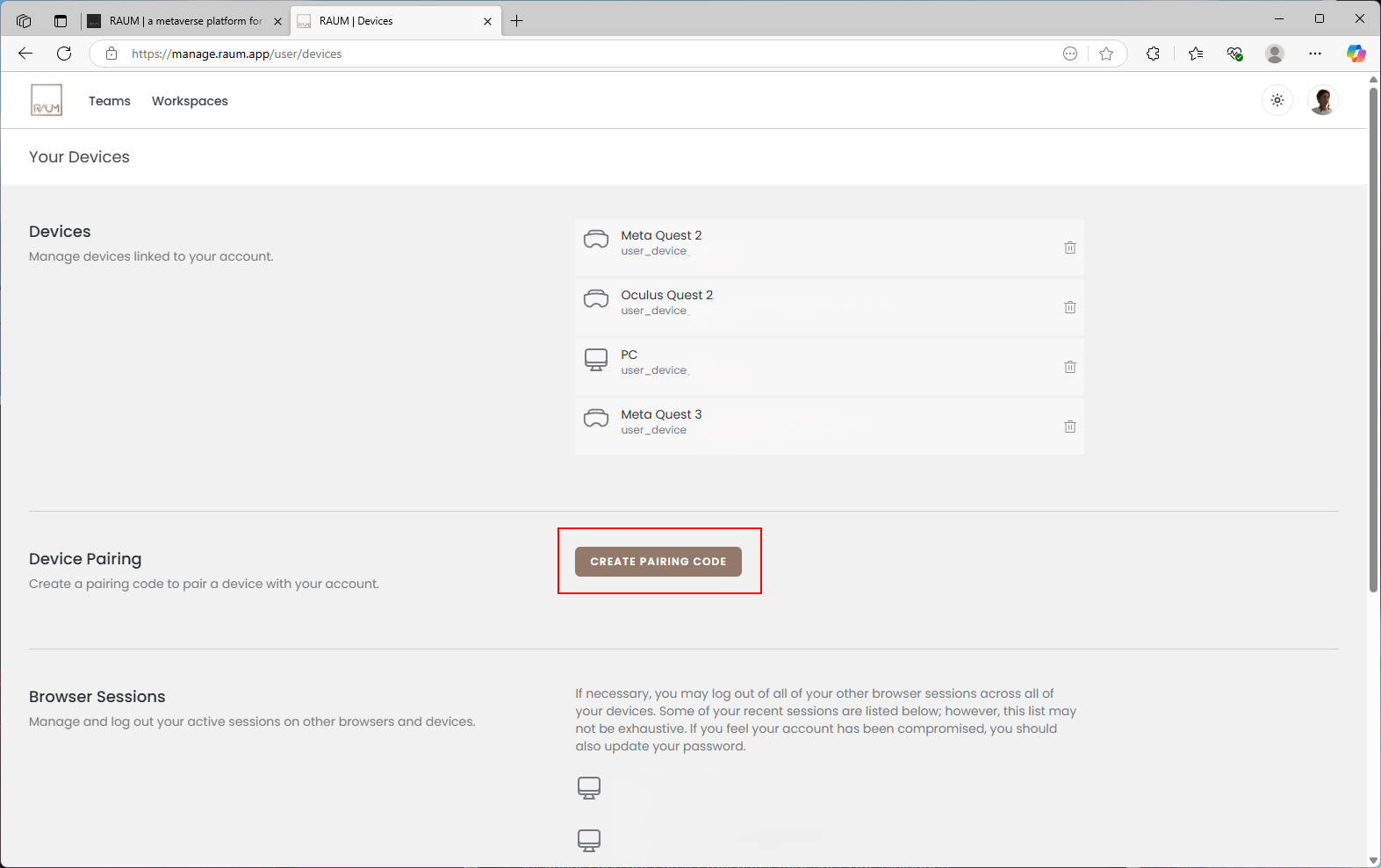
Task: Delete the Meta Quest 3 device
Action: tap(1069, 427)
